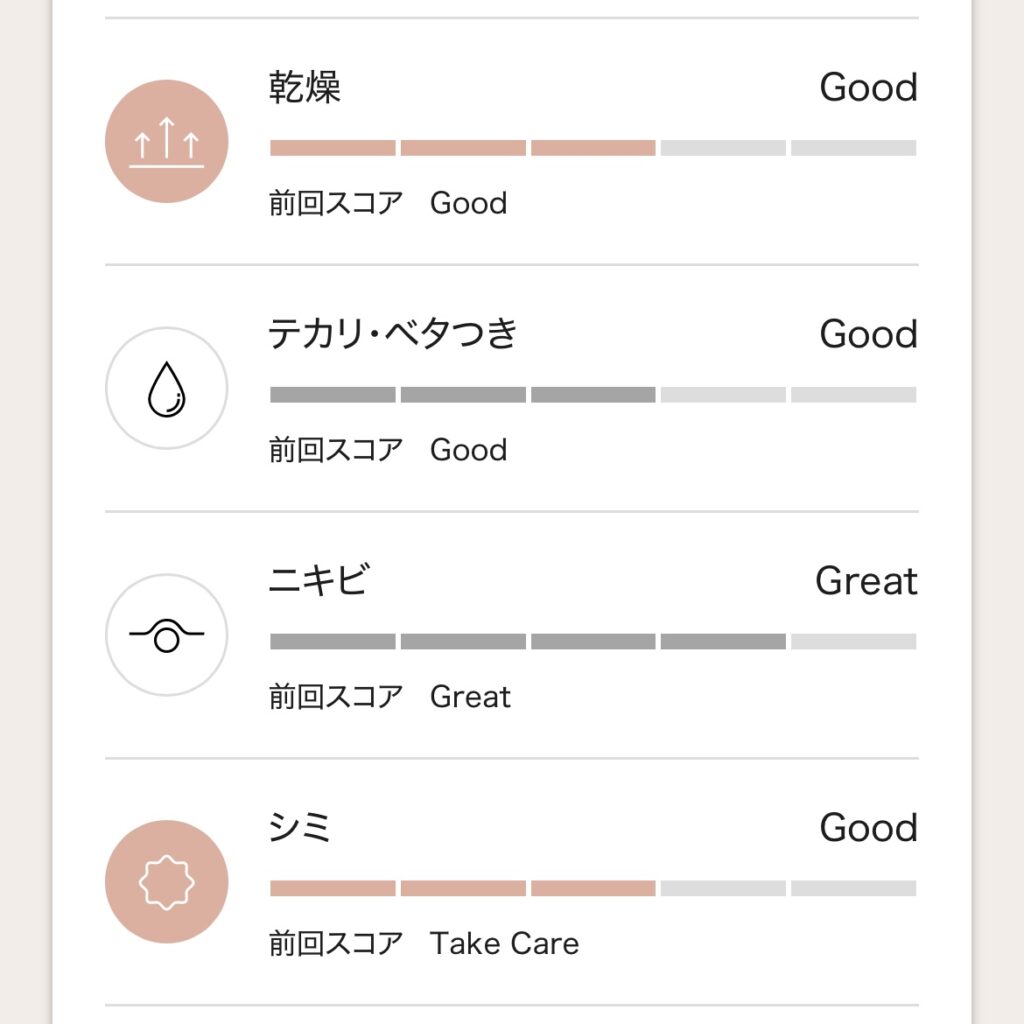Select the ニキビ category label
The height and width of the screenshot is (1024, 1024).
tap(319, 581)
